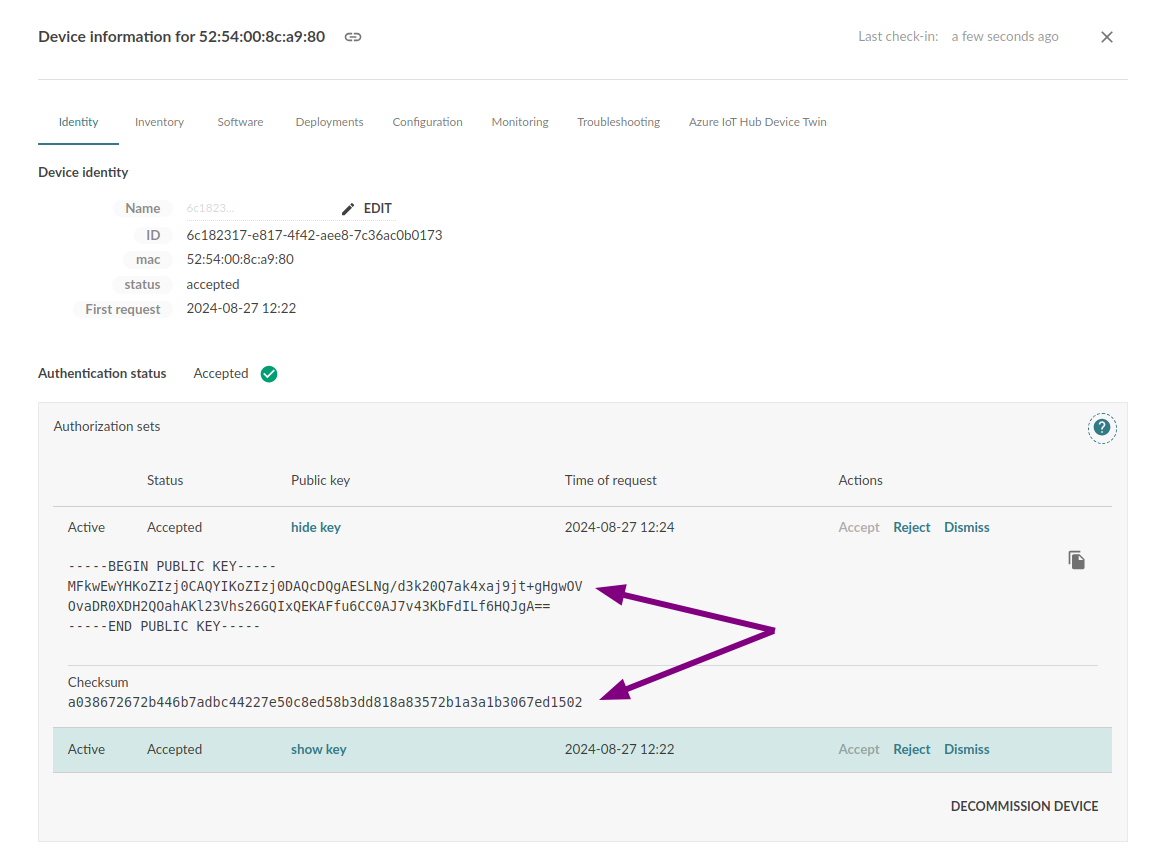
Task: Open the Software tab
Action: point(240,122)
